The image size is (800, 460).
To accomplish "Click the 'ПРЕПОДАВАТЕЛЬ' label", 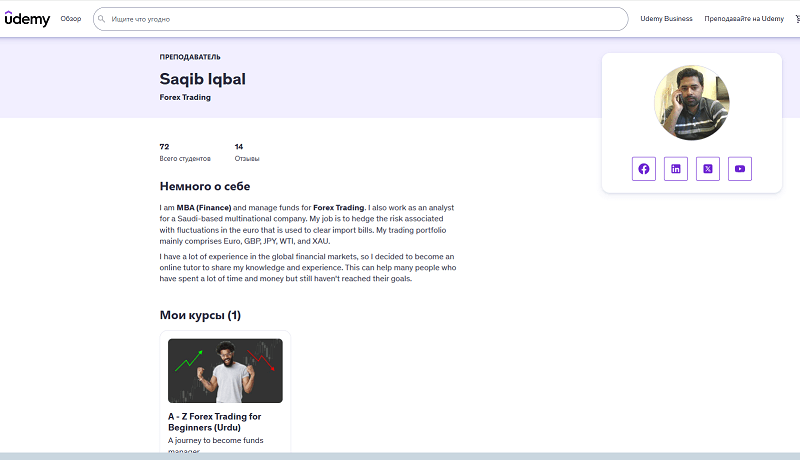I will click(190, 57).
